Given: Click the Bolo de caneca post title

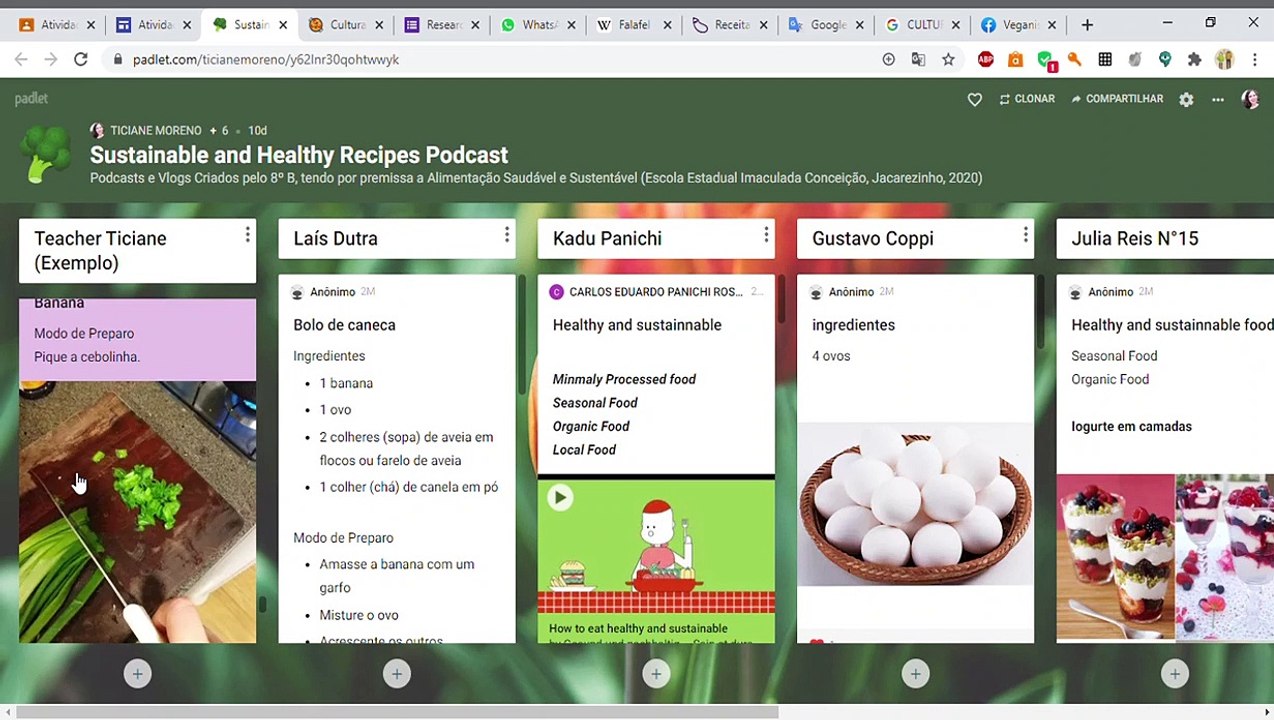Looking at the screenshot, I should (x=344, y=325).
